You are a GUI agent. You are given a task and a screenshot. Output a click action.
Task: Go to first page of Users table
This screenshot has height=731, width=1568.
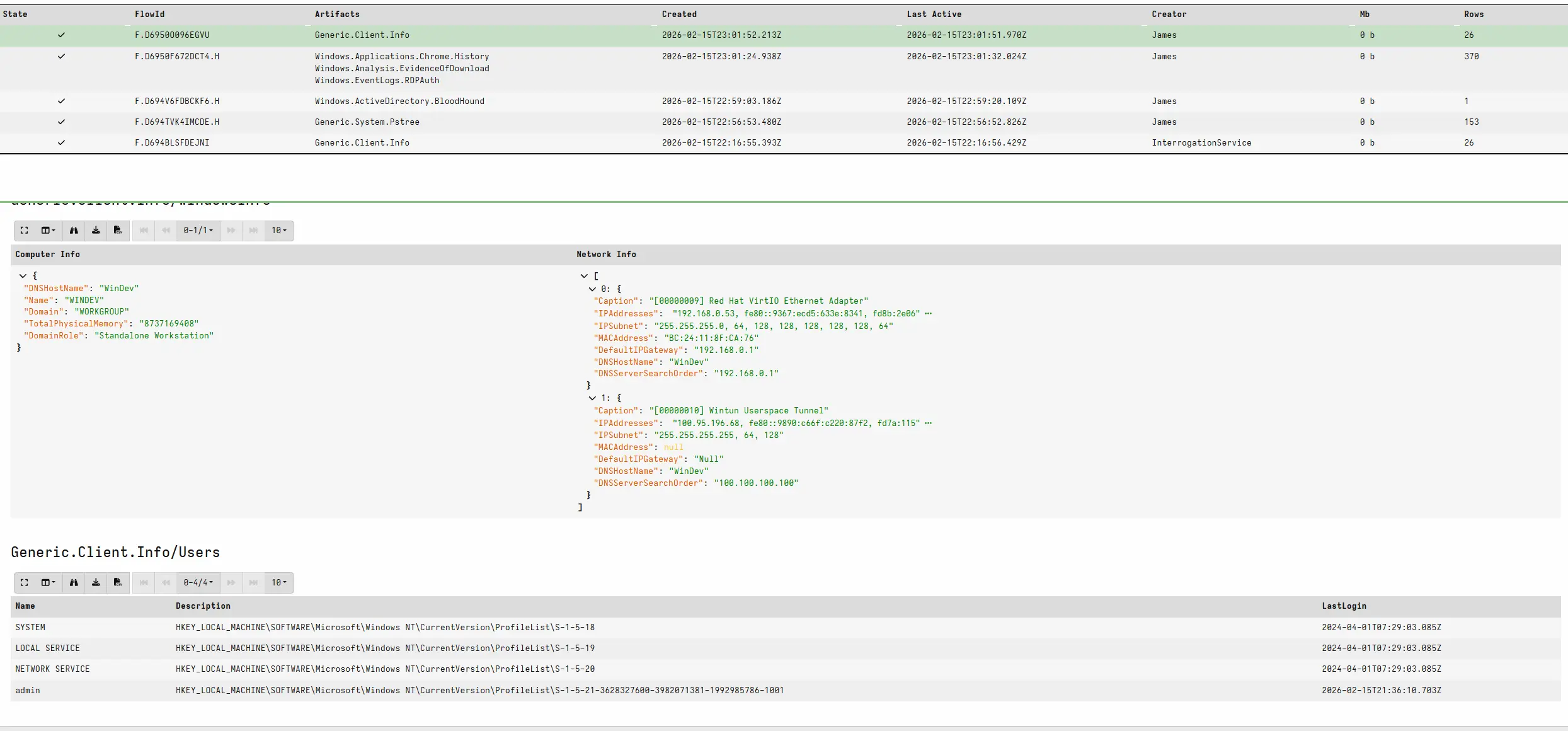[144, 583]
